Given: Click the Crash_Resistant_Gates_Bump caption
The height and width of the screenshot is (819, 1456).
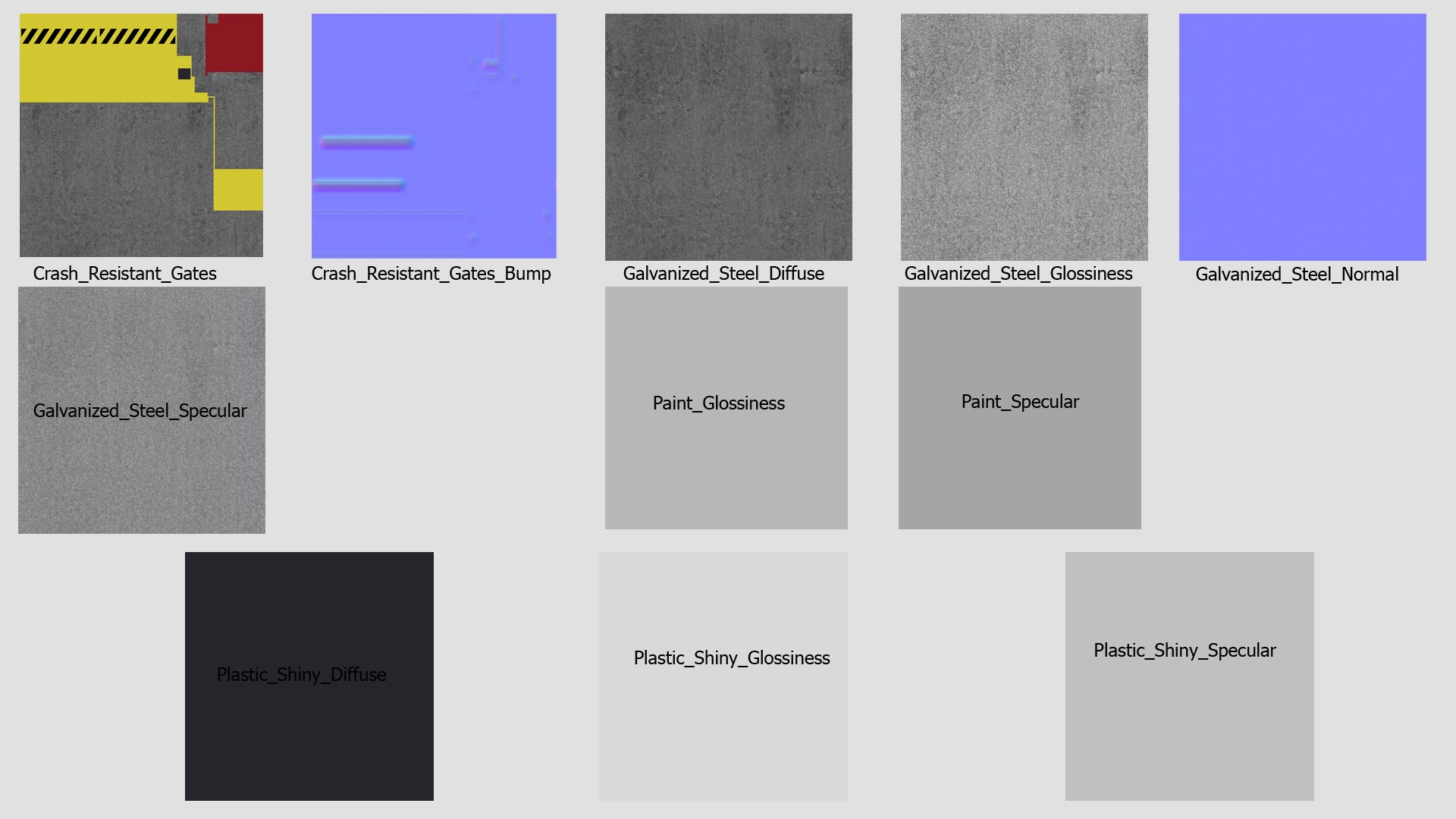Looking at the screenshot, I should point(431,274).
